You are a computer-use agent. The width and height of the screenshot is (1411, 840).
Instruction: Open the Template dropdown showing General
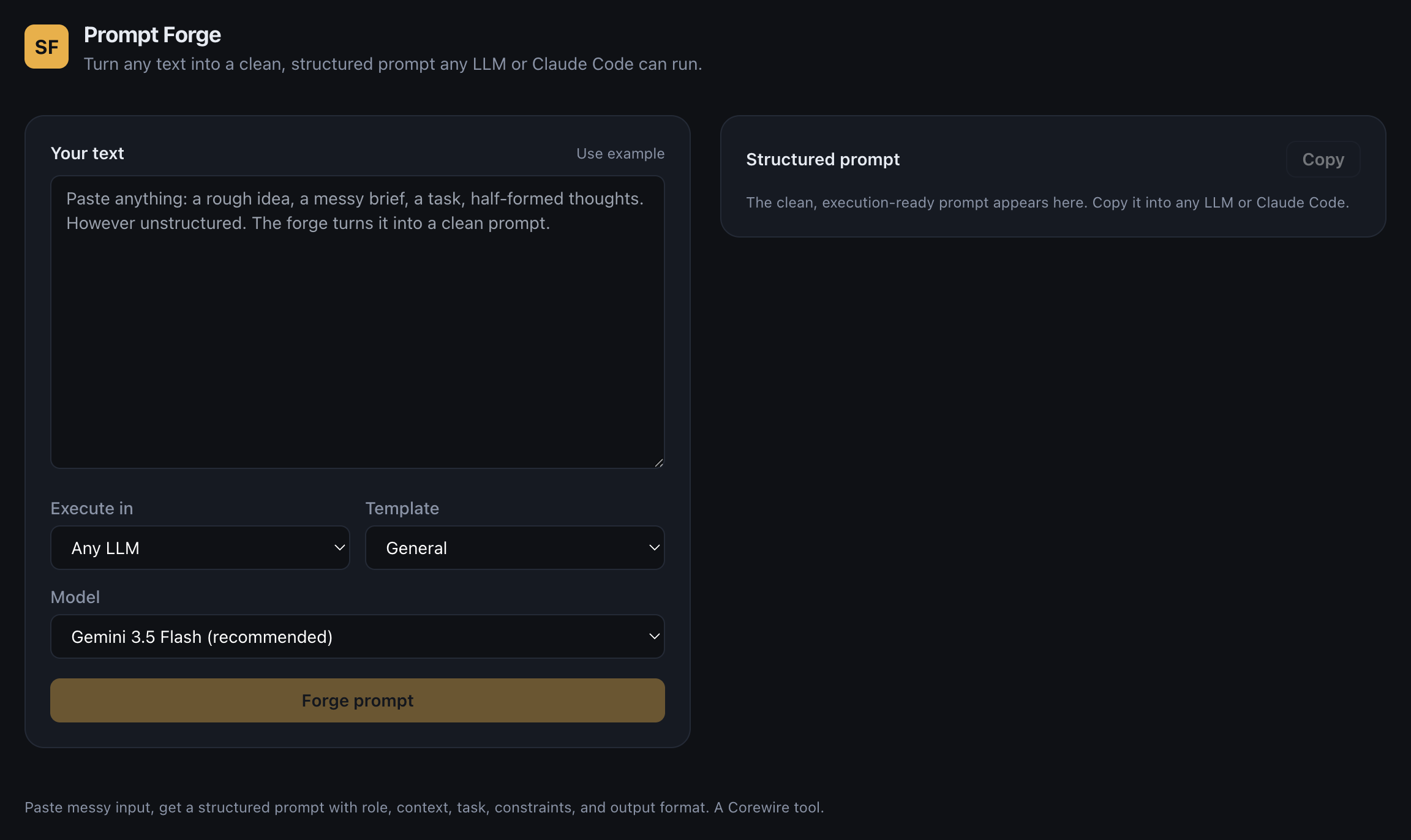pos(514,548)
